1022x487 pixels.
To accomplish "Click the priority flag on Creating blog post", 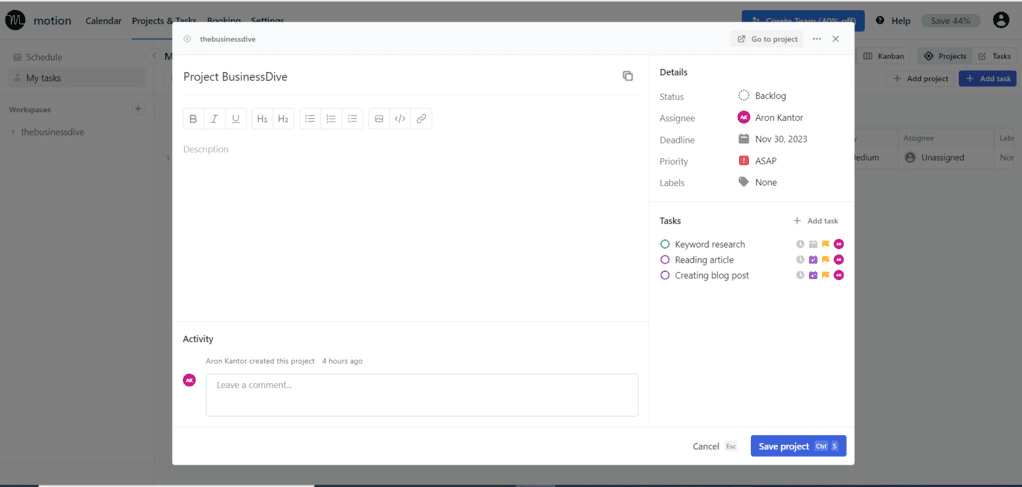I will point(825,276).
